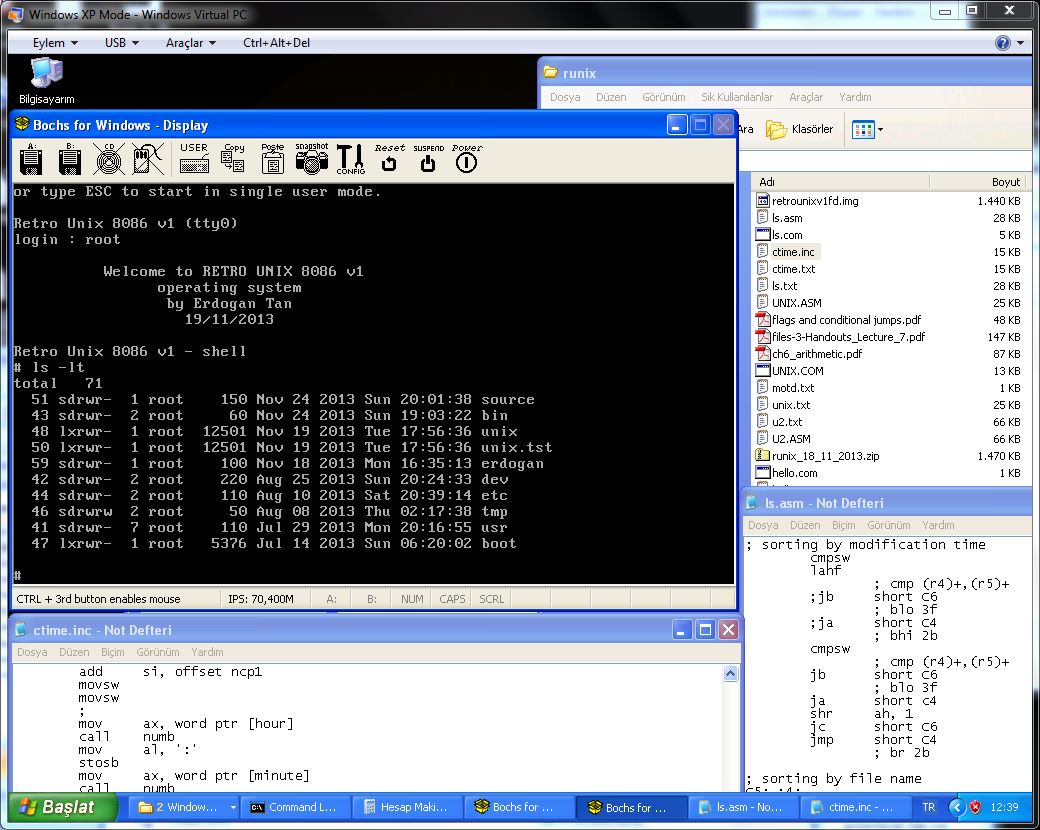Select ls.com file in runix list

[779, 235]
